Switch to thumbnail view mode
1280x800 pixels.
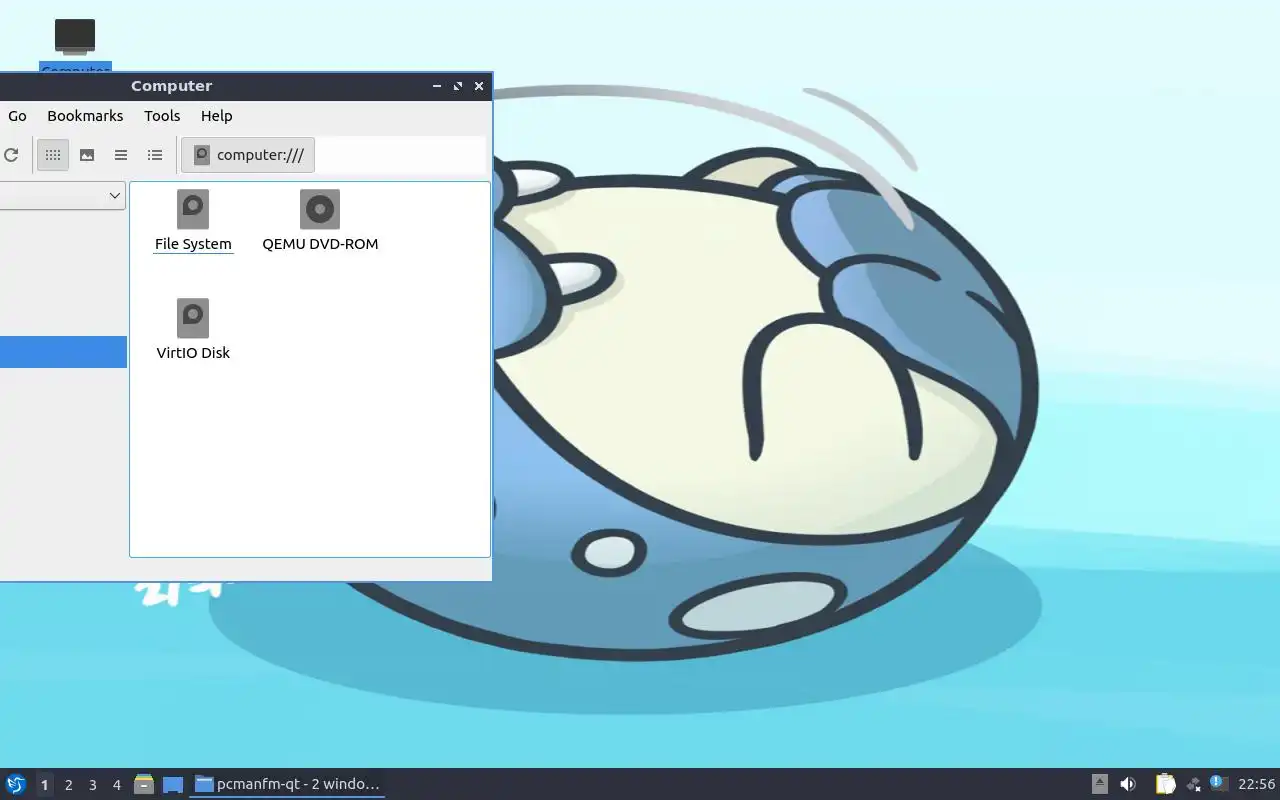coord(87,155)
